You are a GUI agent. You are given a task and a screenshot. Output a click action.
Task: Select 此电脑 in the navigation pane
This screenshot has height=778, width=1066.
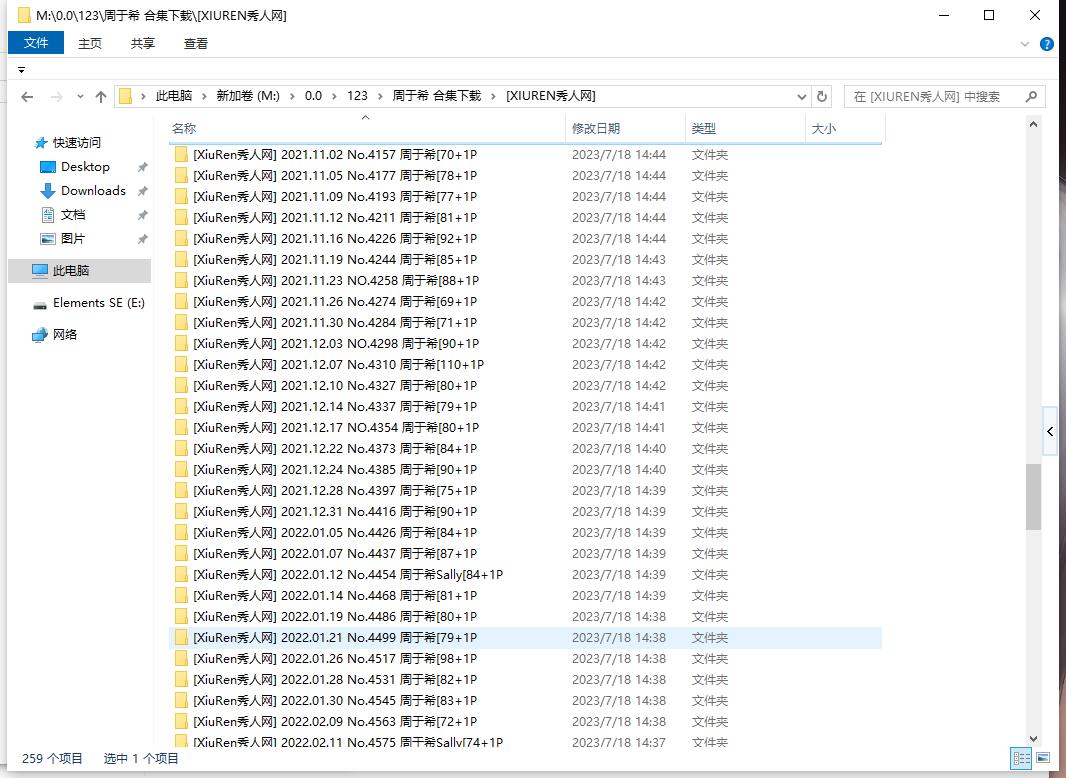80,271
